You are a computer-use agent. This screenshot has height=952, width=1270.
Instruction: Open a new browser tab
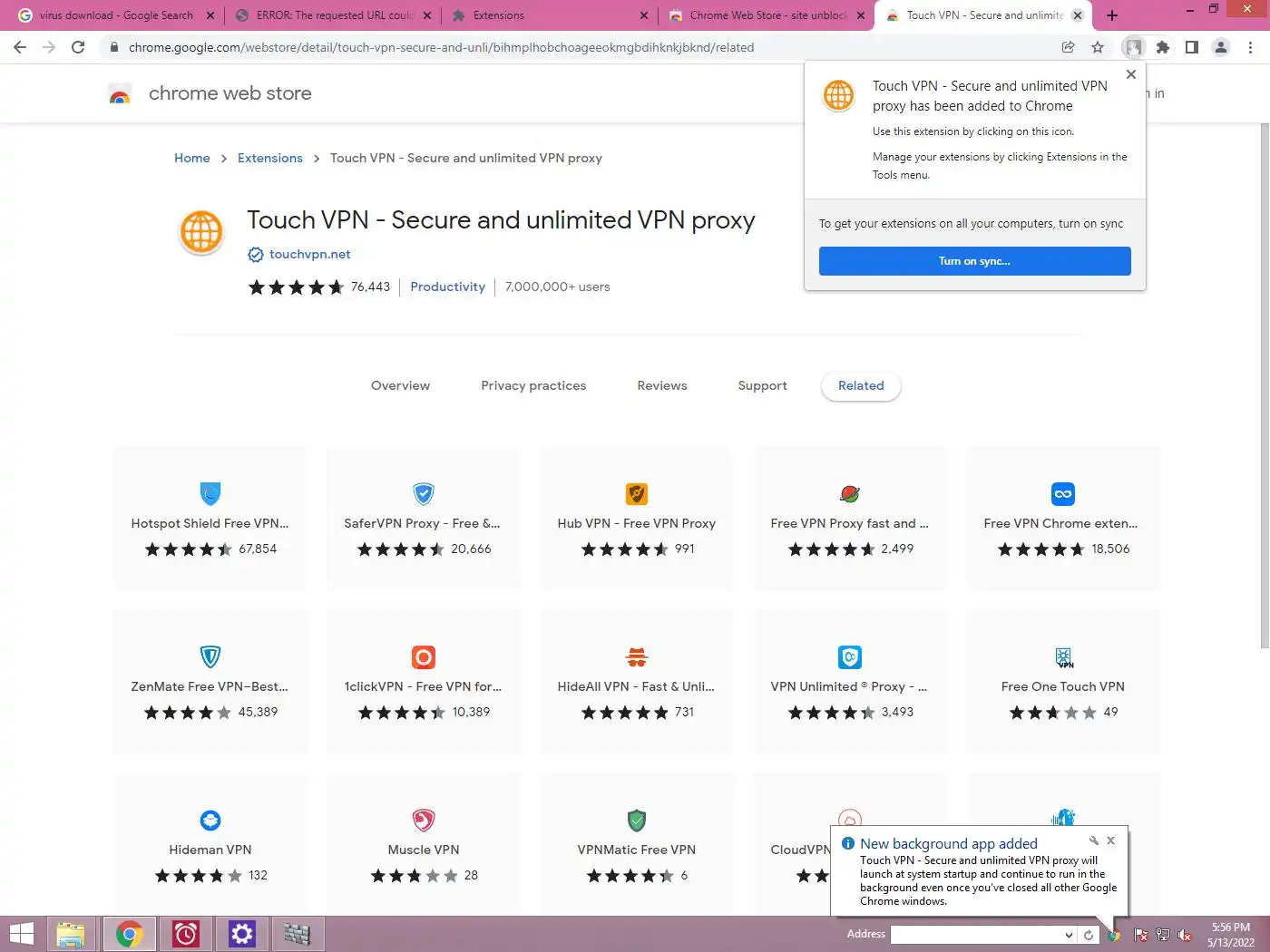tap(1112, 15)
